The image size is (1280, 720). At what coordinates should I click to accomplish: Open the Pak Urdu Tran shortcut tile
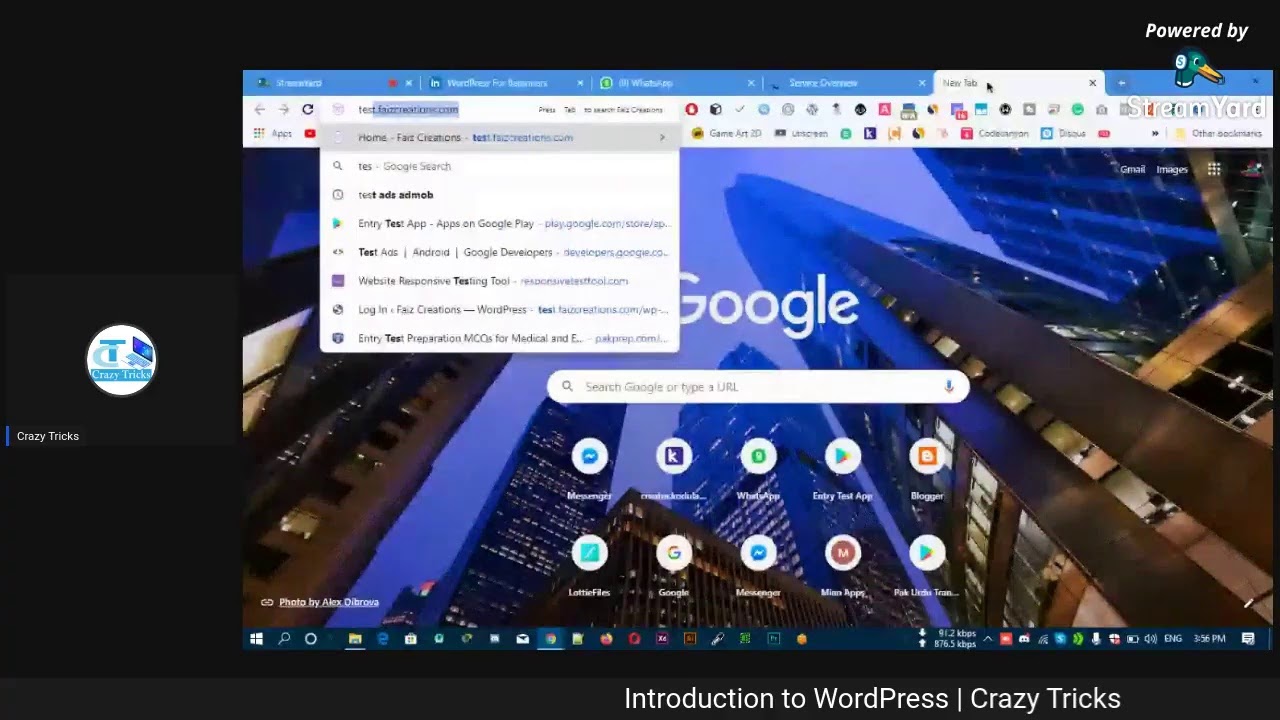(927, 563)
